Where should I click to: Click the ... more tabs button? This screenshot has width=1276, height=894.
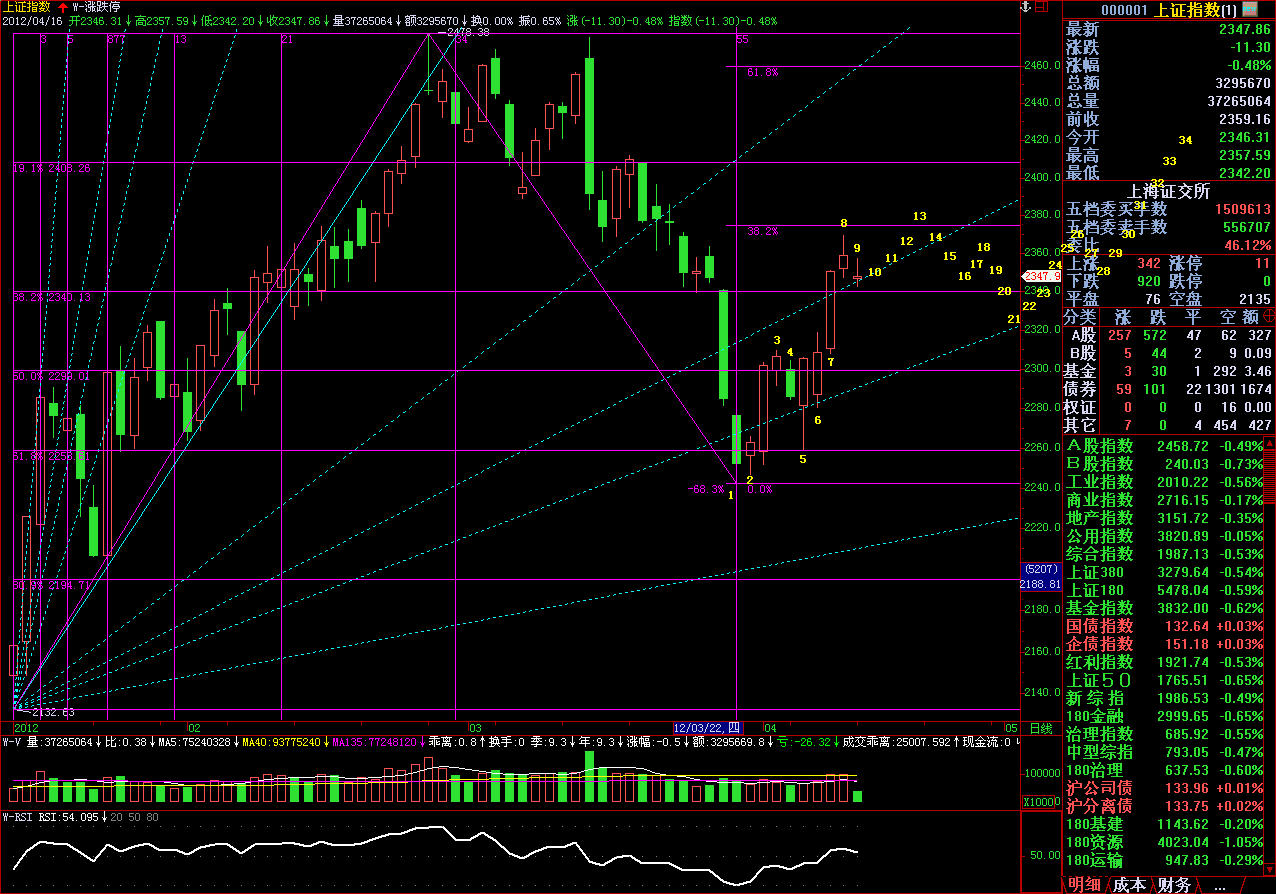click(1218, 885)
